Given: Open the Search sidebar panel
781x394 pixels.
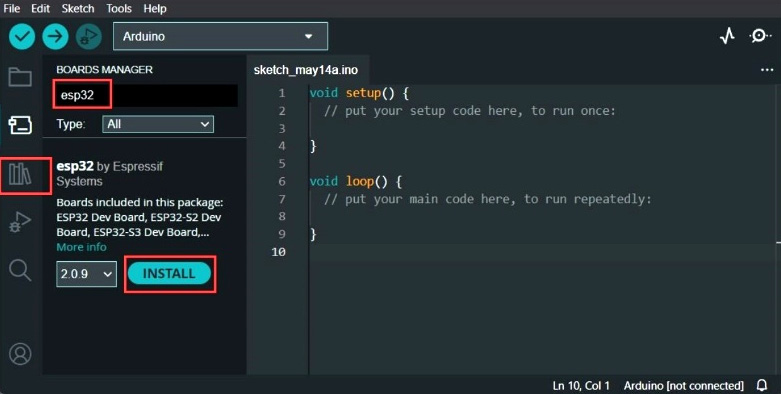Looking at the screenshot, I should tap(20, 270).
